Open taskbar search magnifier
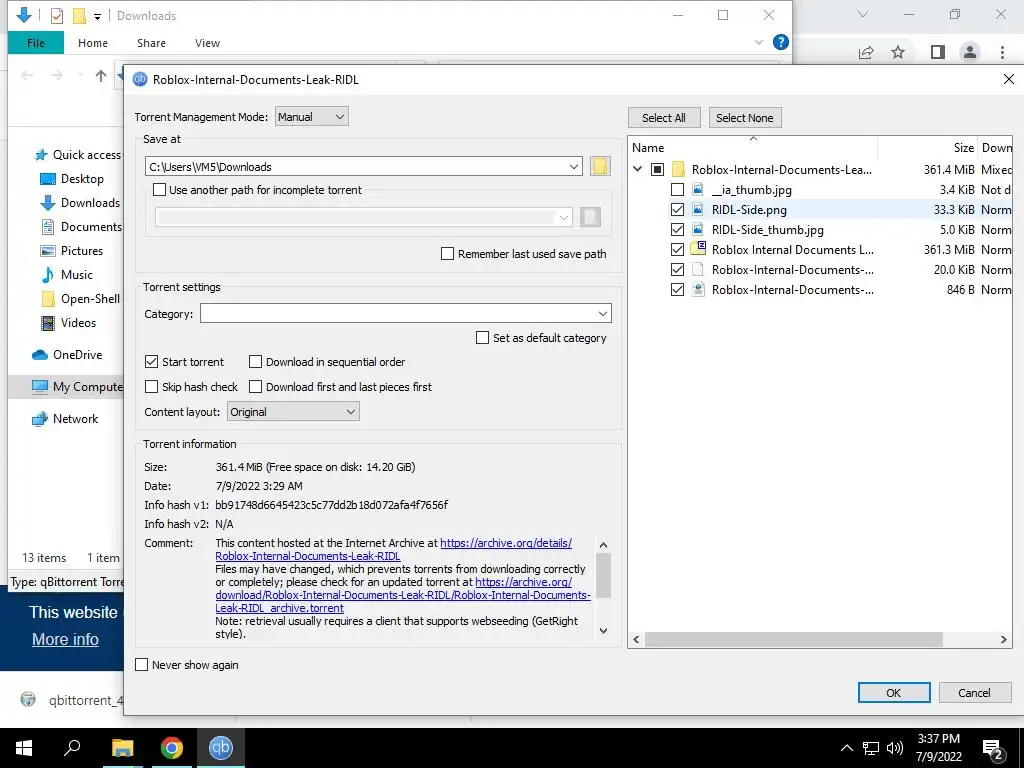Viewport: 1024px width, 768px height. point(72,747)
